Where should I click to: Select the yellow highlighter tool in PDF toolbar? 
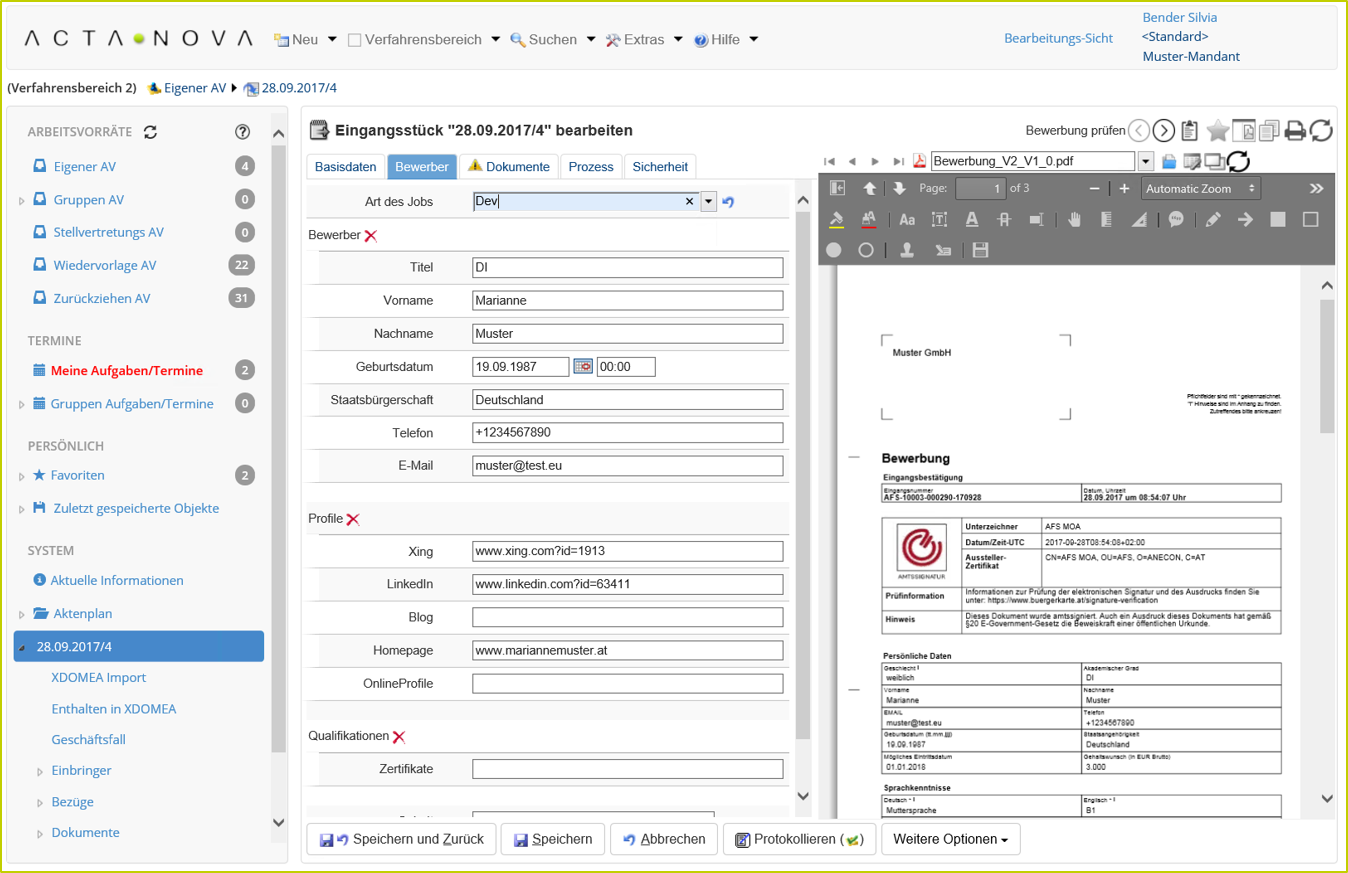click(837, 220)
